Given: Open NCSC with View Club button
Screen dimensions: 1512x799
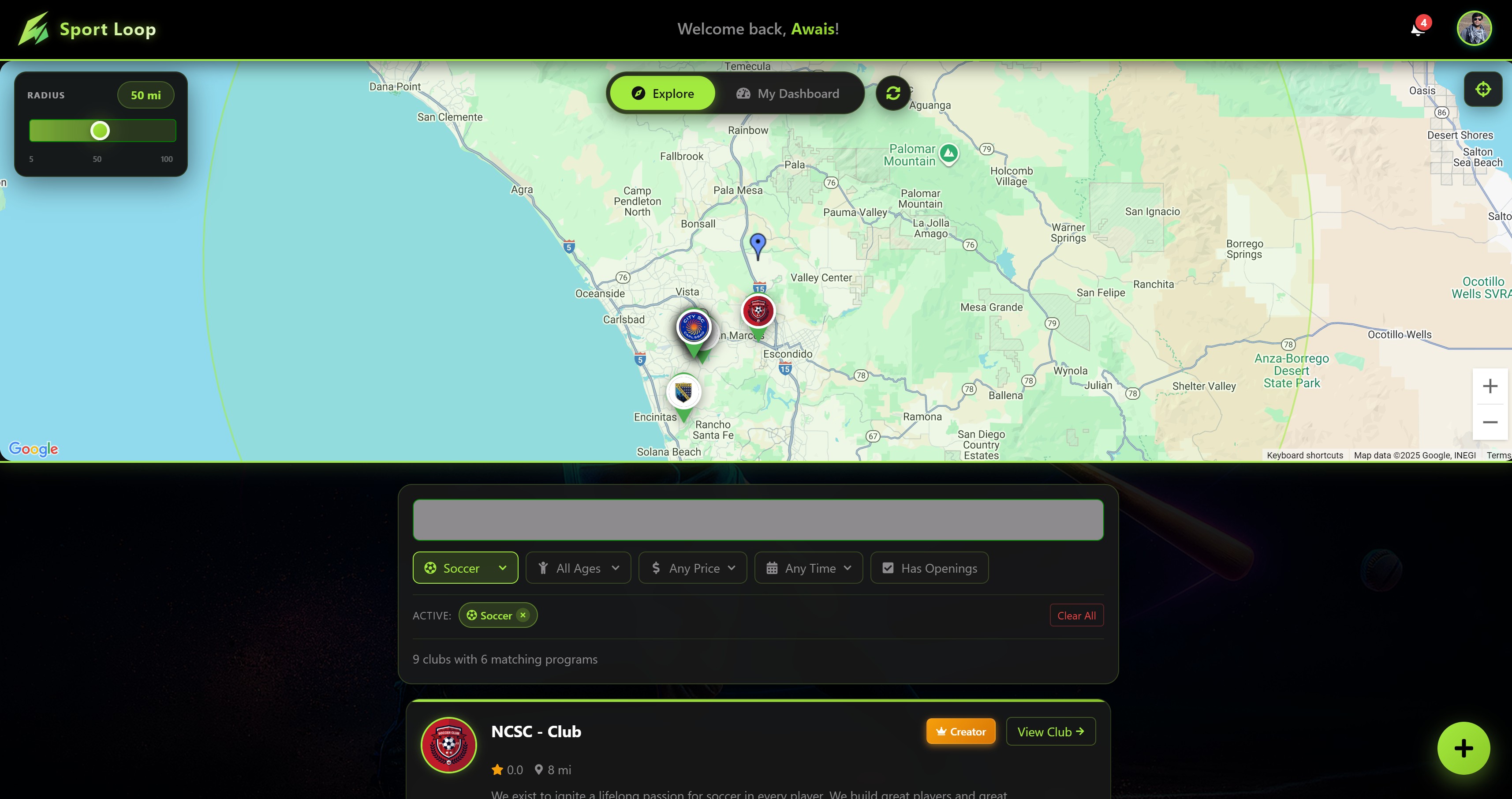Looking at the screenshot, I should pos(1050,731).
